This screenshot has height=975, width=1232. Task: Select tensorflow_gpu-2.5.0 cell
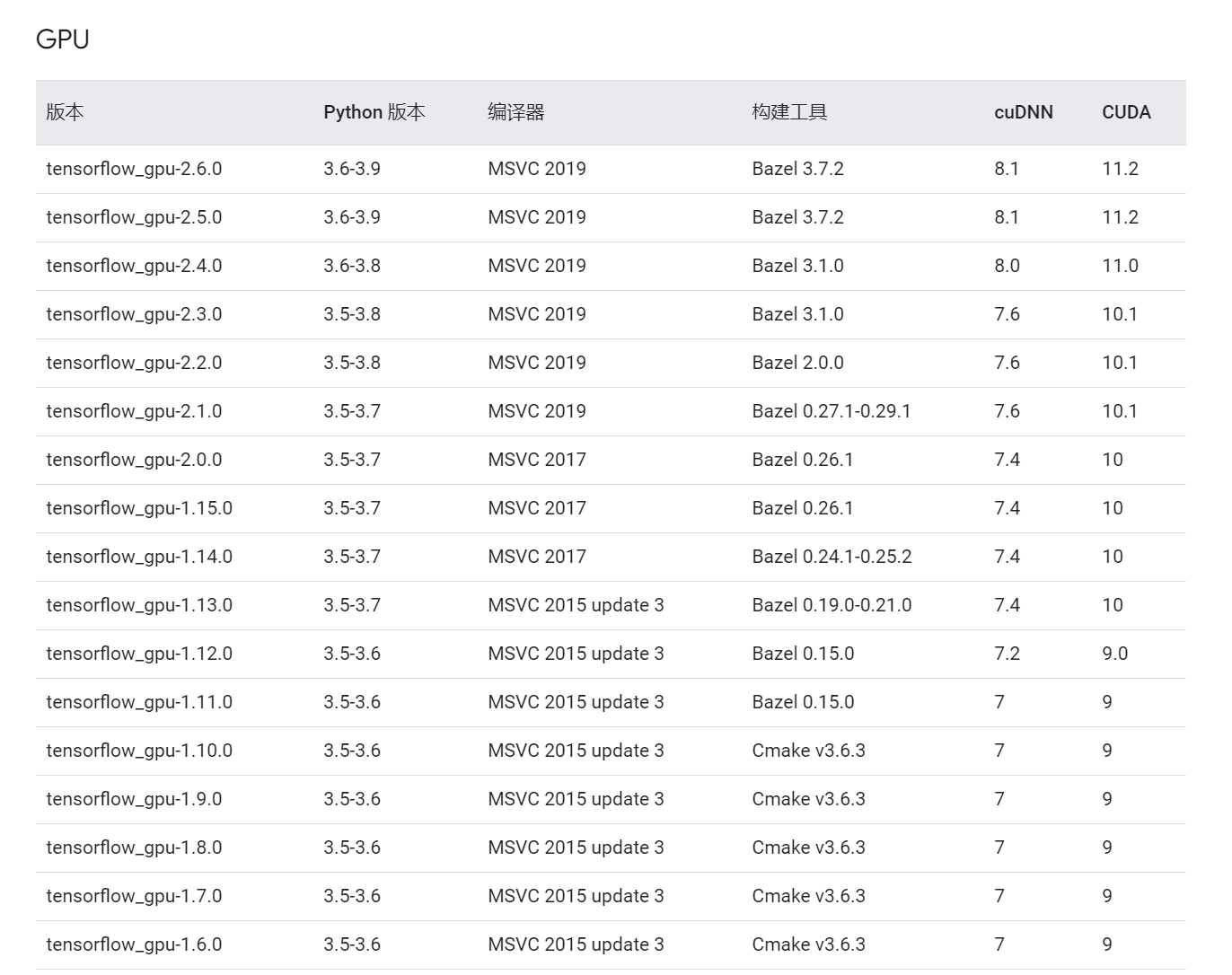(x=134, y=217)
